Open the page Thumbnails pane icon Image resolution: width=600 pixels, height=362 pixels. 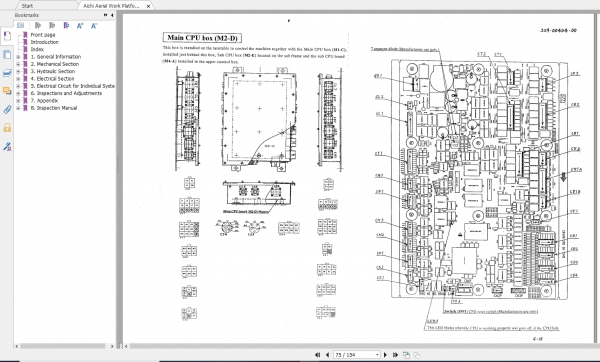[x=7, y=55]
